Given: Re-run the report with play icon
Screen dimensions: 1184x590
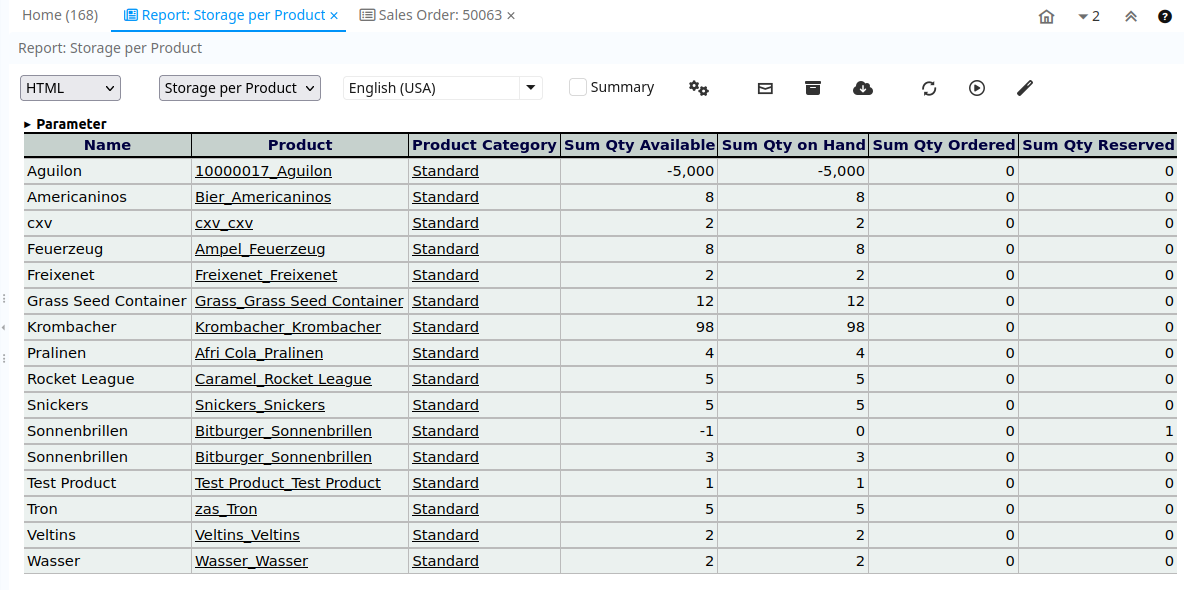Looking at the screenshot, I should [x=977, y=88].
